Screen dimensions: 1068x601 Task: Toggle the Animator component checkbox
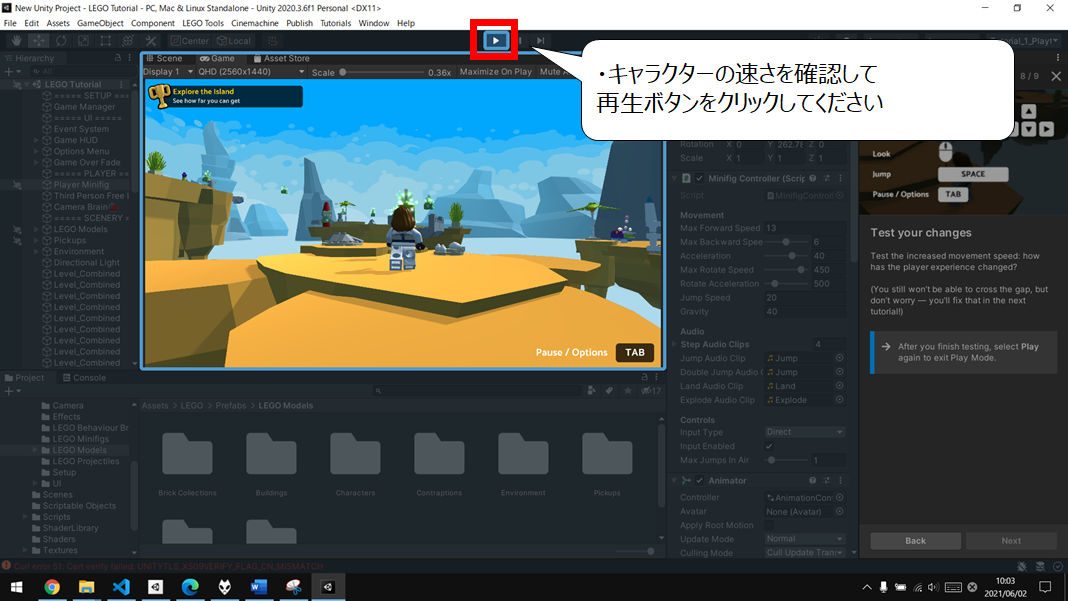pyautogui.click(x=700, y=480)
